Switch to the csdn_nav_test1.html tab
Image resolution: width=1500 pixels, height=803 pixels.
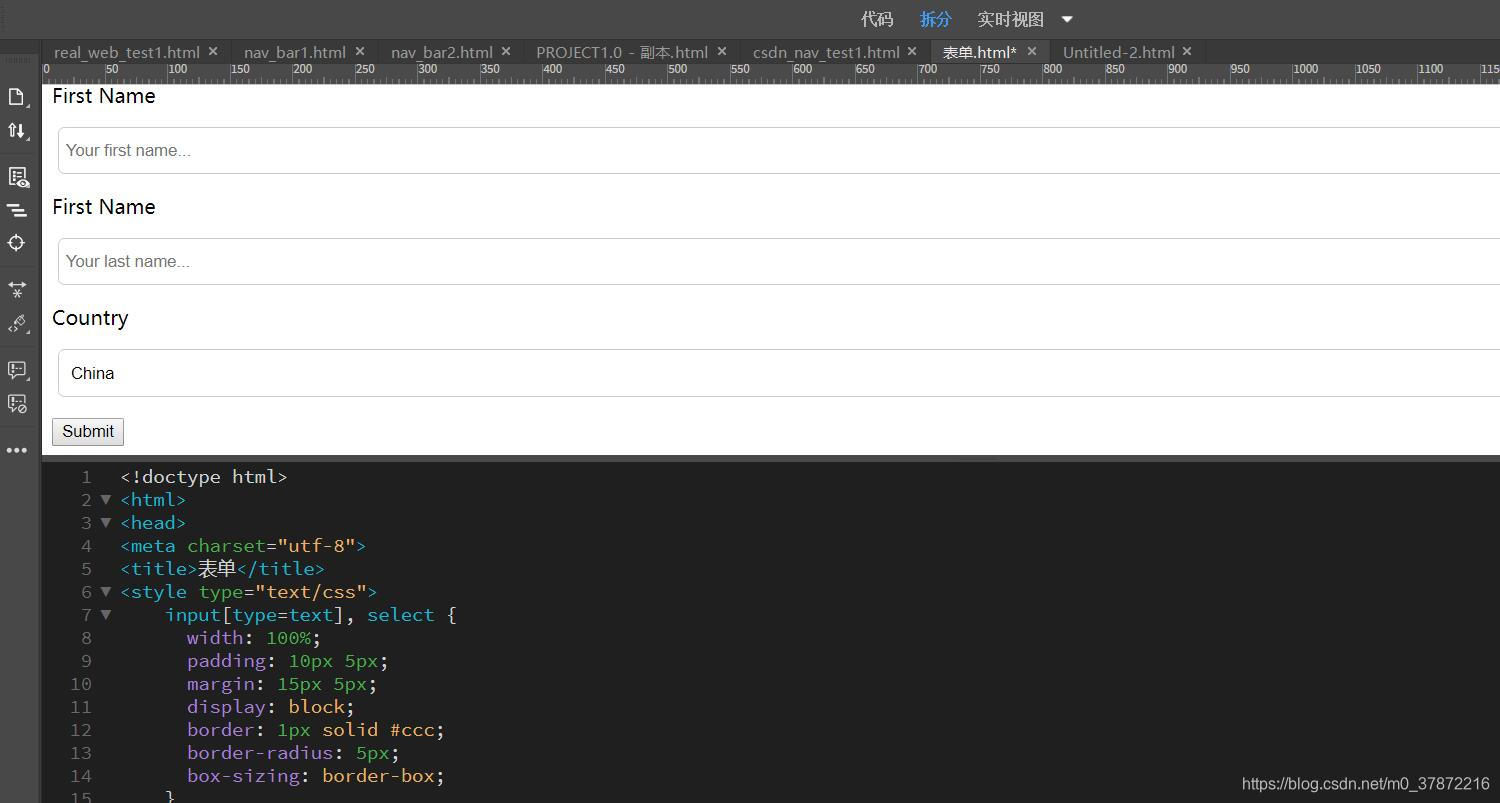pyautogui.click(x=826, y=52)
